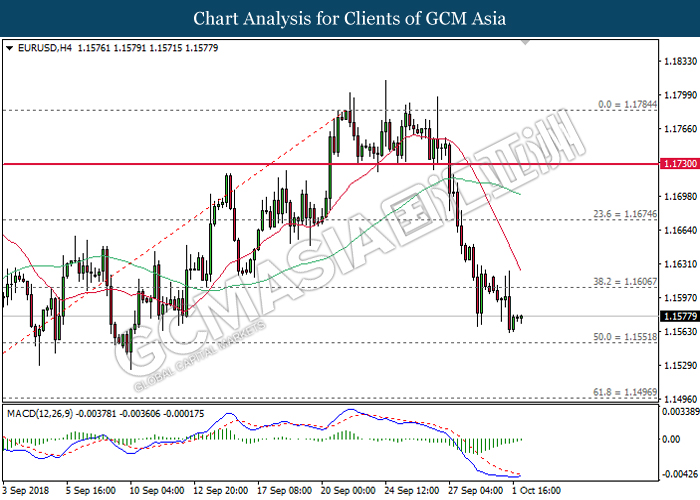Click the 1.15630 price axis value
Screen dimensions: 700x500
coord(680,332)
